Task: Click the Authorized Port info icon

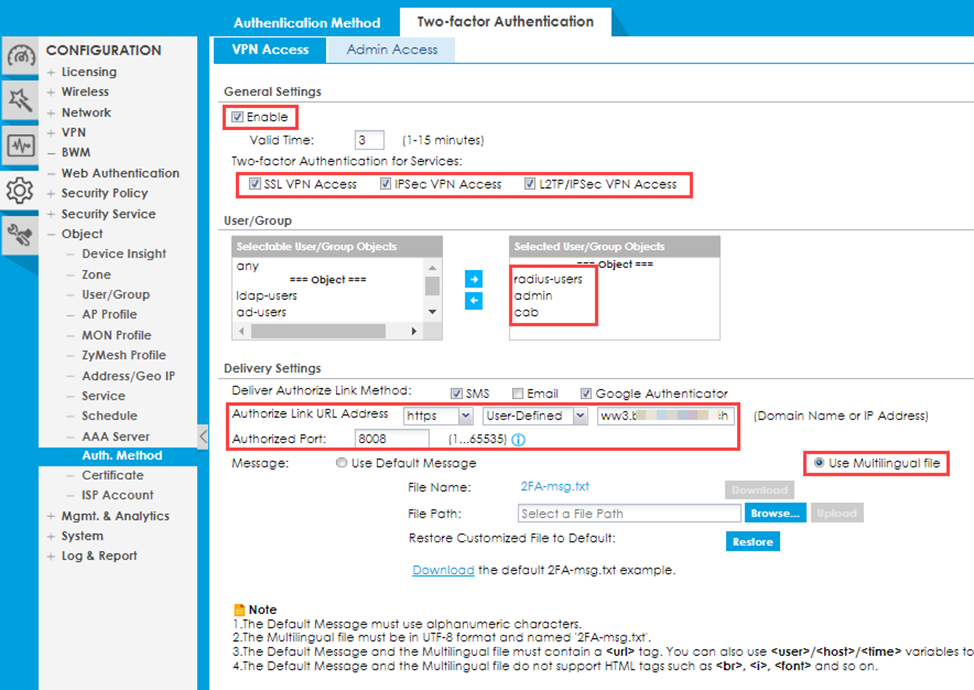Action: point(519,439)
